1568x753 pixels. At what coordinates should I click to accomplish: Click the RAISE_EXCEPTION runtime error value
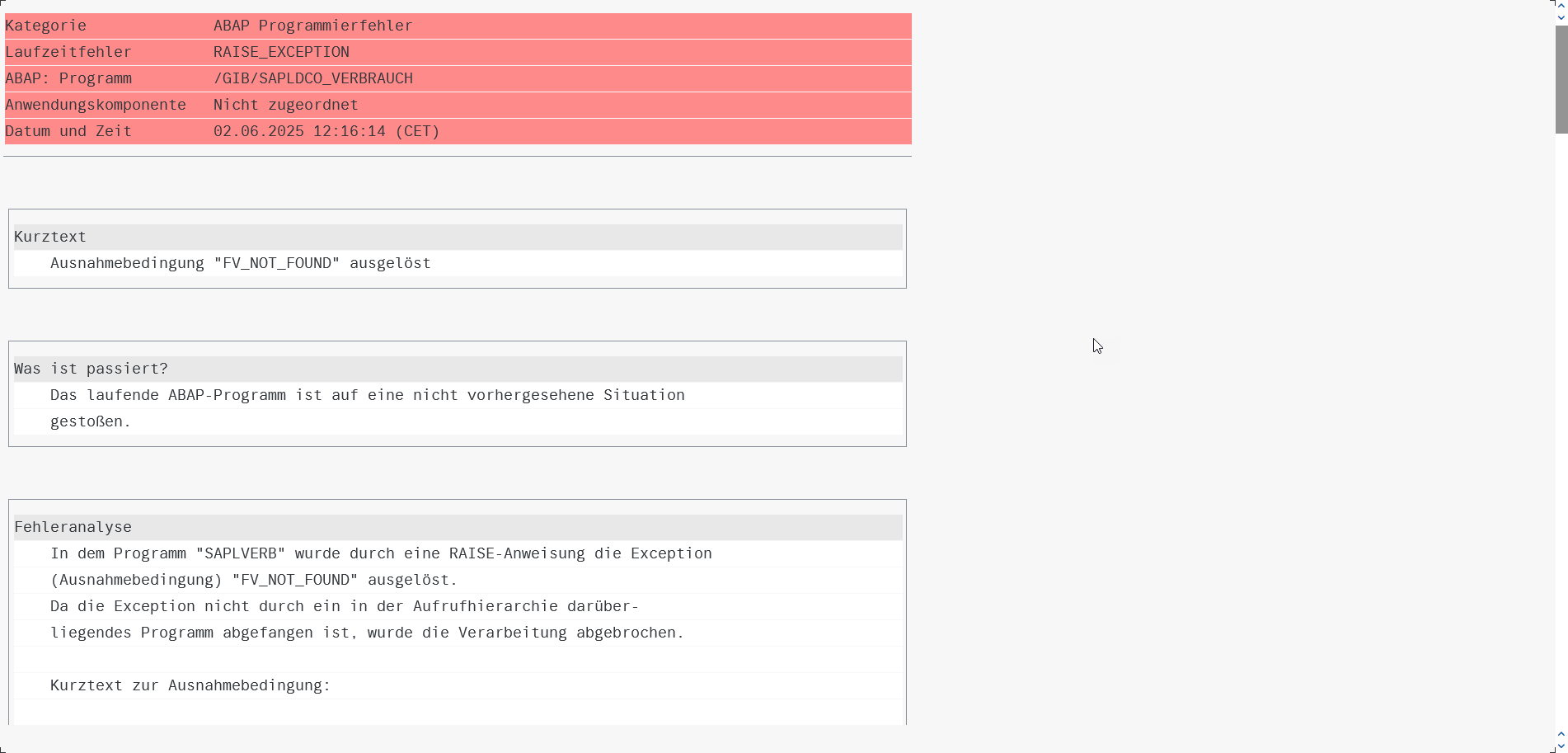[x=281, y=52]
